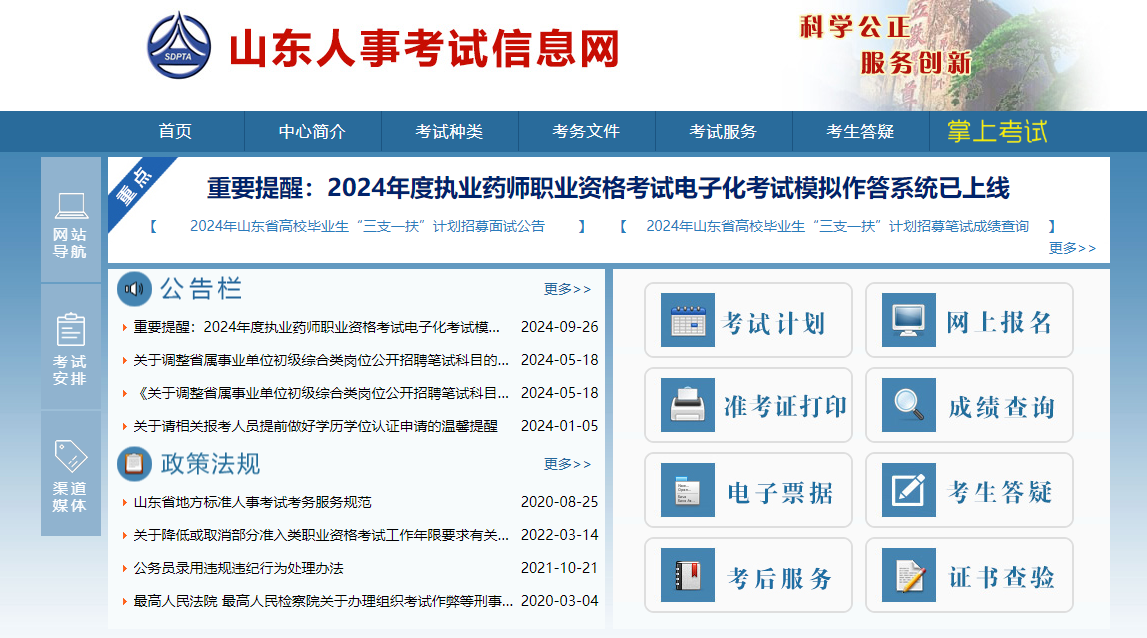Click the 电子票据 document icon
The height and width of the screenshot is (638, 1147).
click(x=688, y=490)
